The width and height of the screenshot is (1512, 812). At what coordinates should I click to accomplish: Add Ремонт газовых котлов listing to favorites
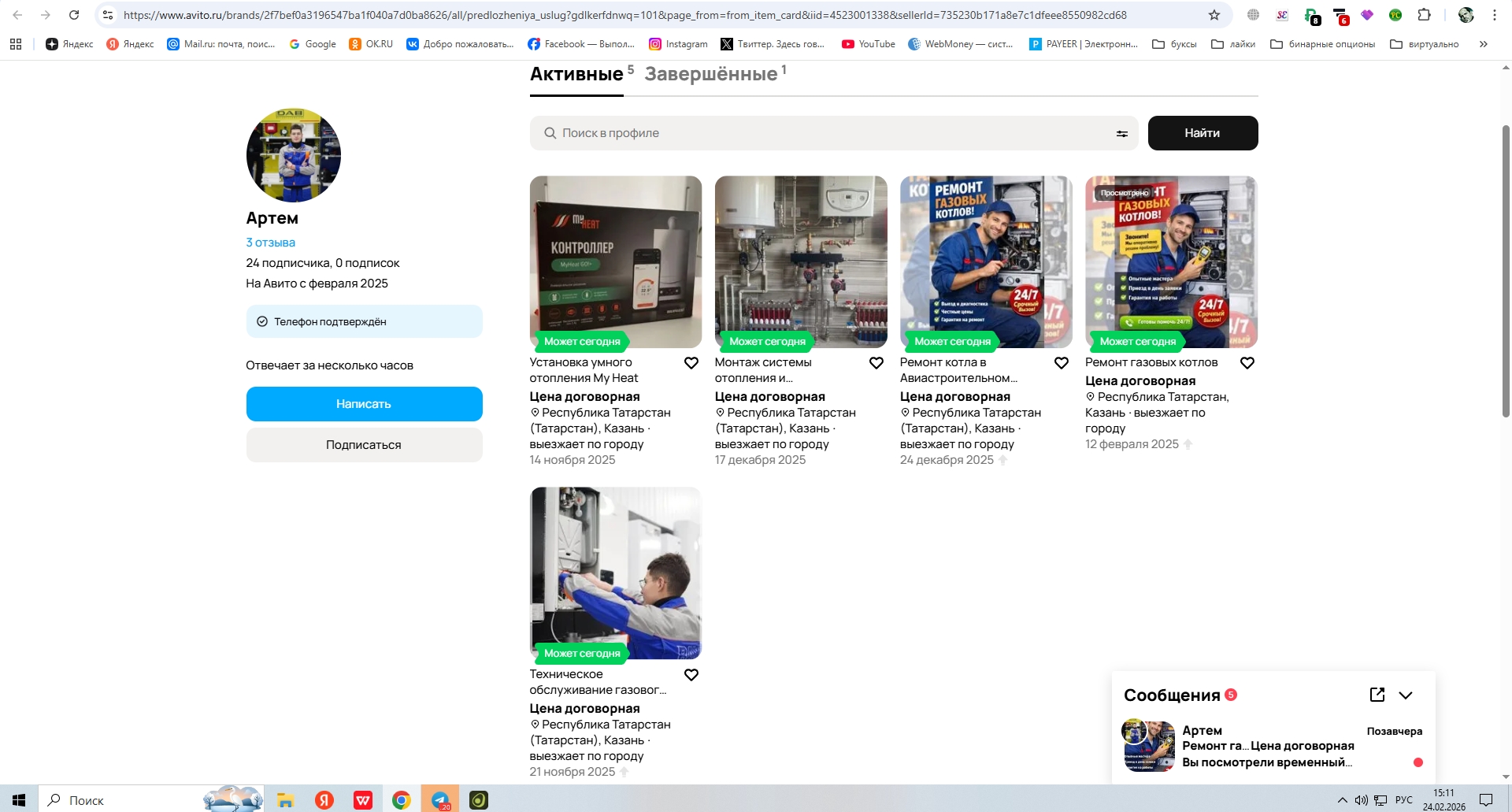(x=1247, y=363)
